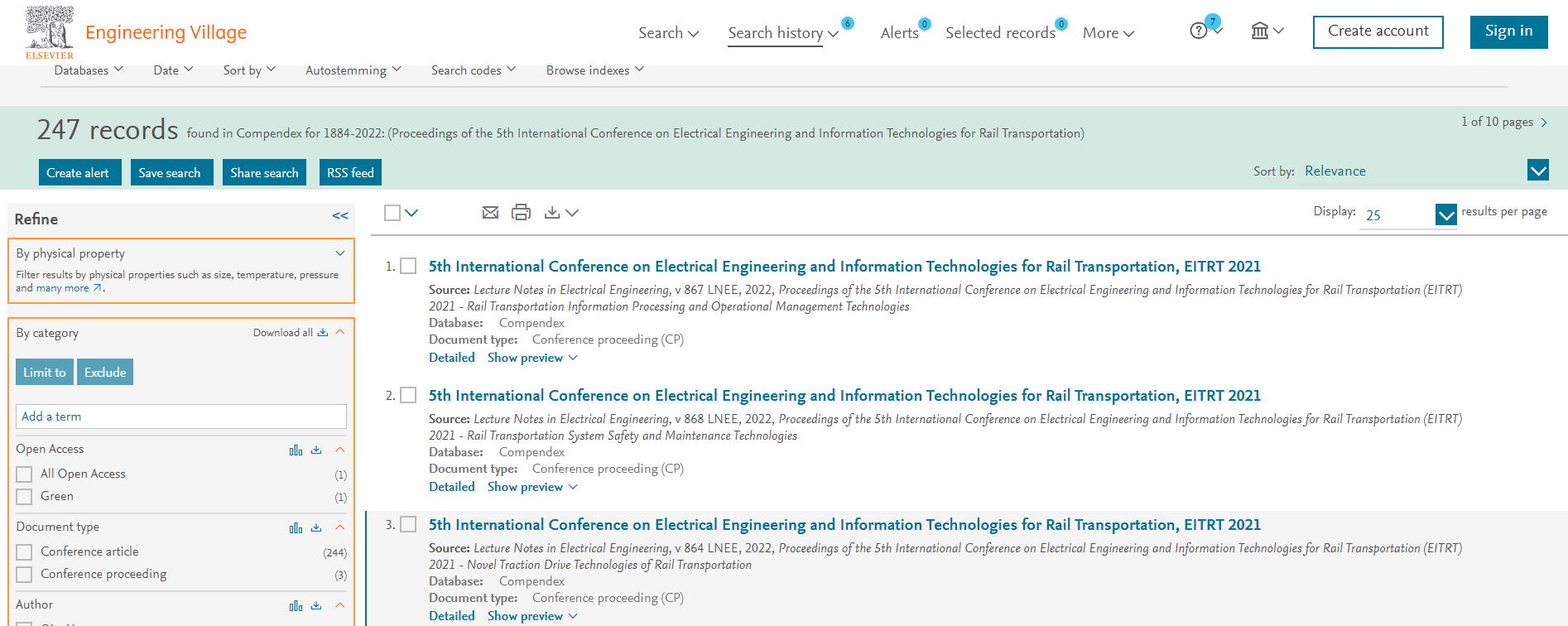Click the Save search button
Screen dimensions: 1568x626
pos(172,172)
